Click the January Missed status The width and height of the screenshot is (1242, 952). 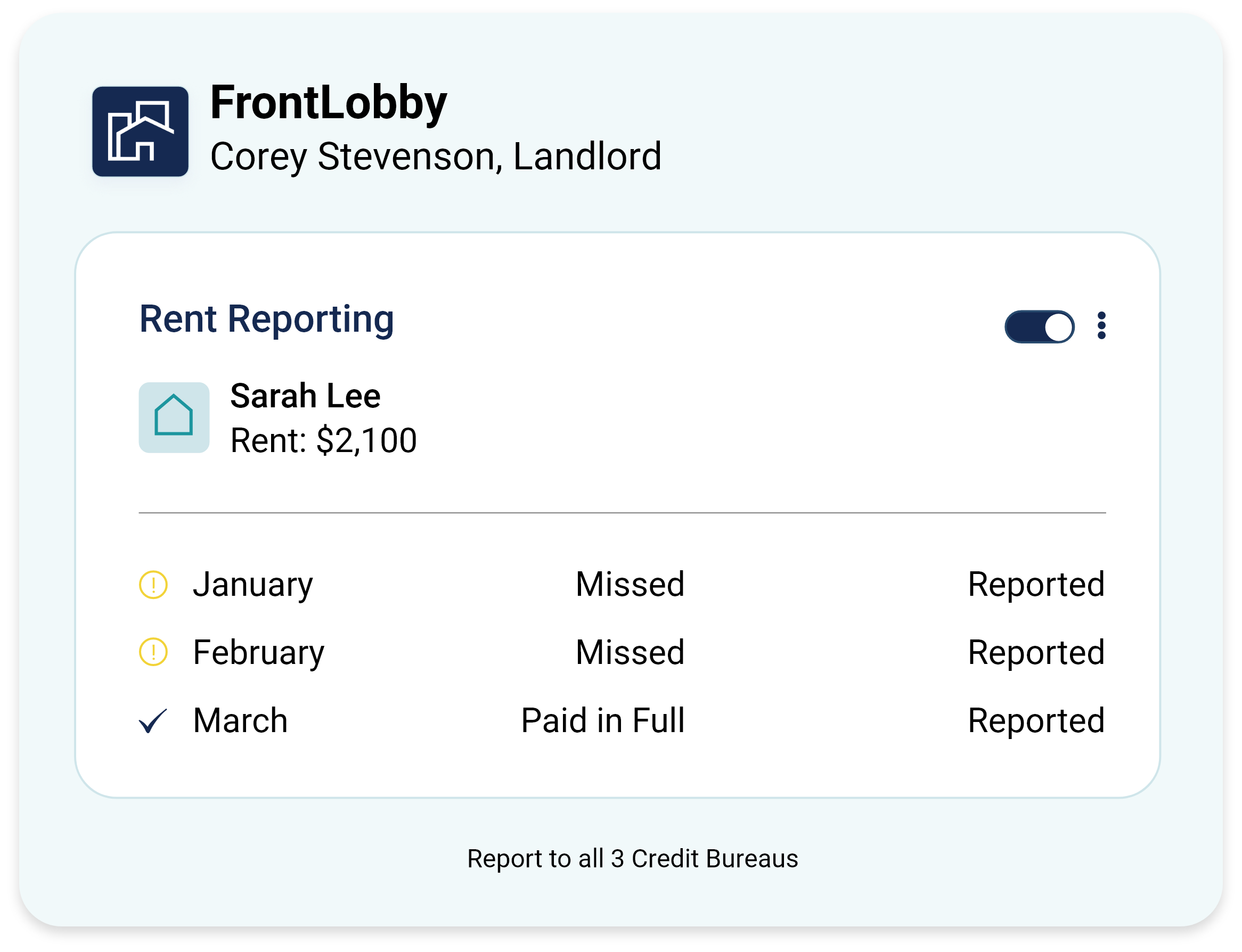click(630, 584)
